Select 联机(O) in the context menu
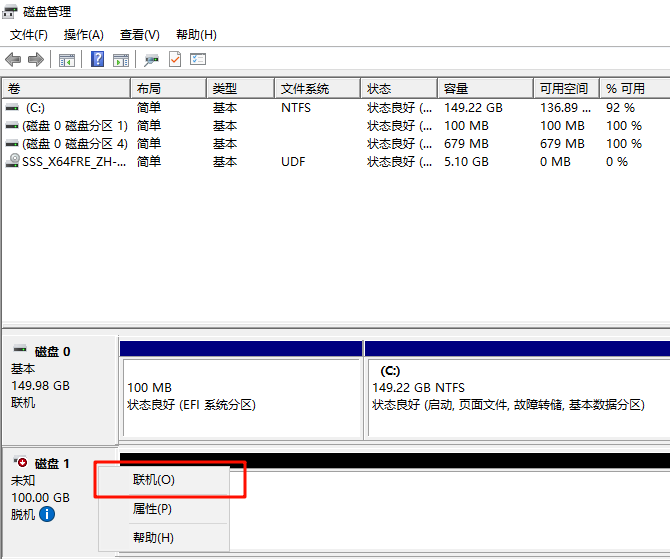The height and width of the screenshot is (559, 670). (154, 480)
